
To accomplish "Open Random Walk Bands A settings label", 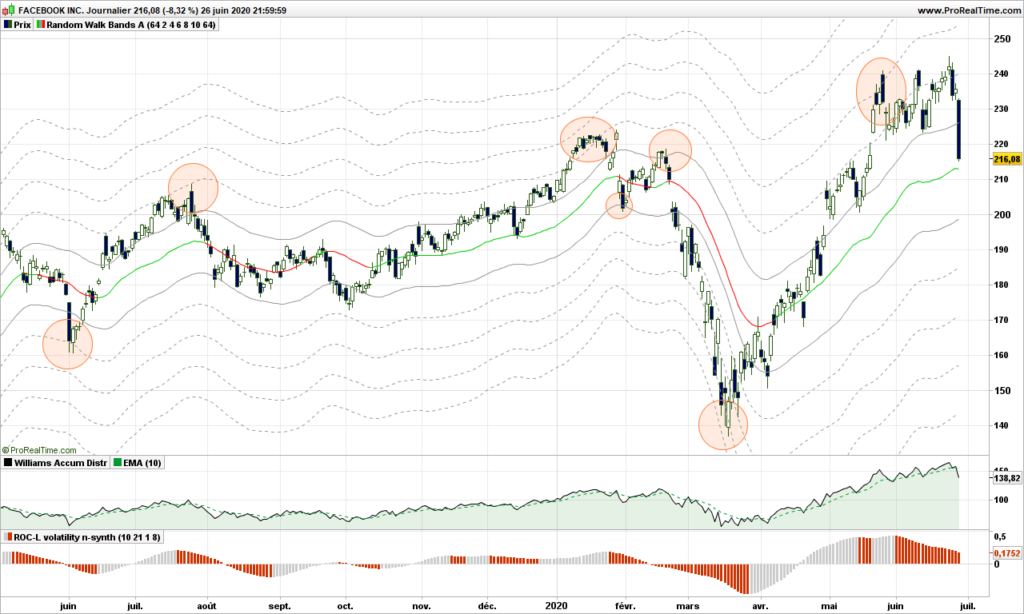I will (x=131, y=25).
